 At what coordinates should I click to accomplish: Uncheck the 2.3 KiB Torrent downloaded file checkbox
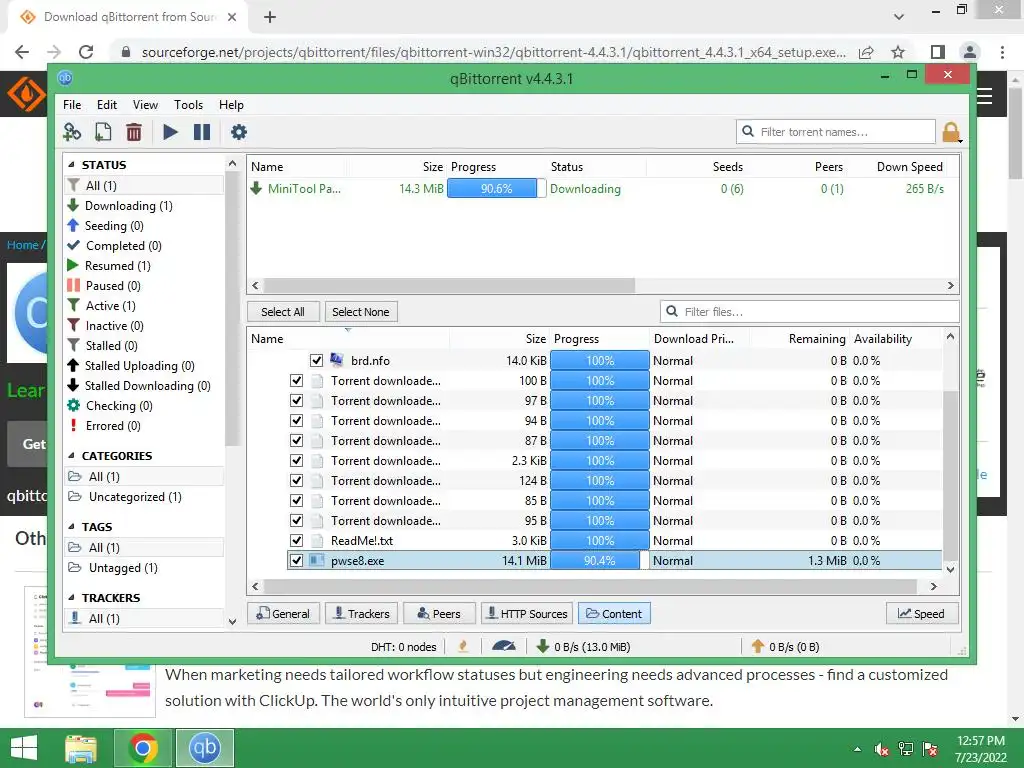[x=296, y=460]
